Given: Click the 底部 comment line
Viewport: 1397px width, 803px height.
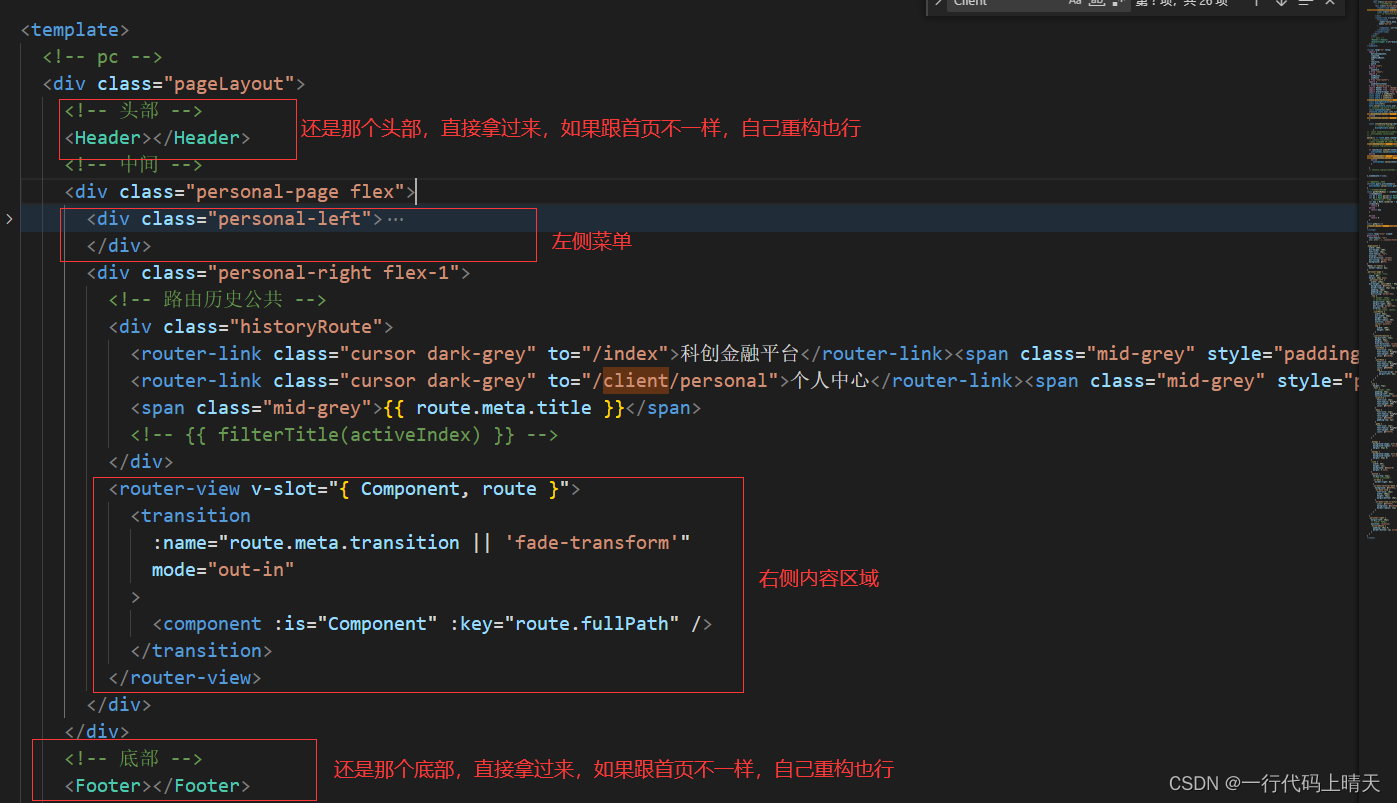Looking at the screenshot, I should 134,759.
